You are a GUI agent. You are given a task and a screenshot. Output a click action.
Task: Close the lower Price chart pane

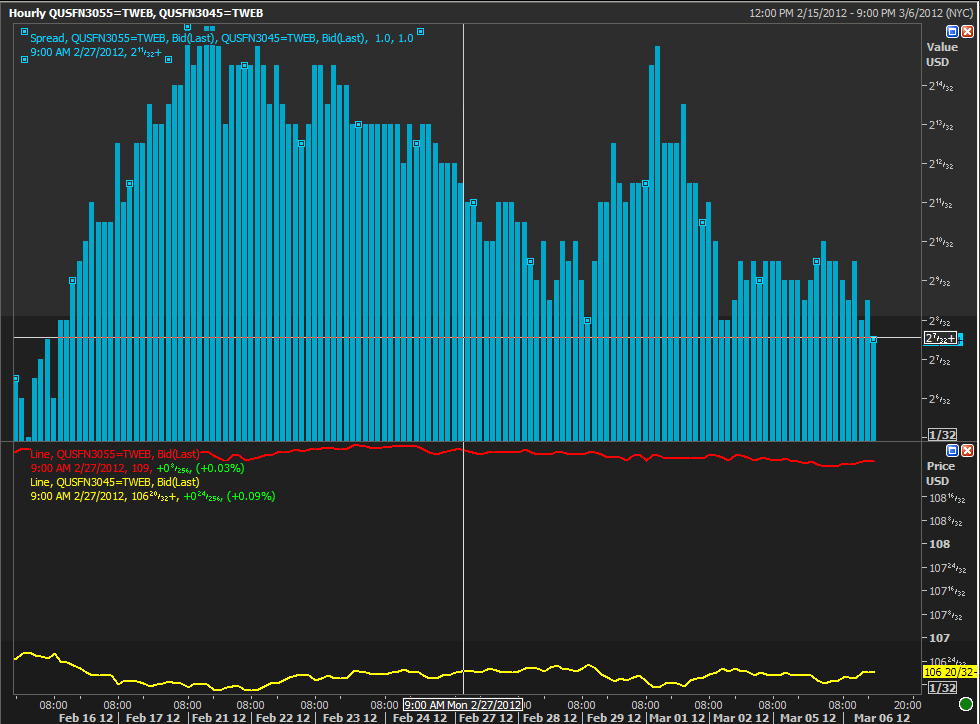coord(967,451)
